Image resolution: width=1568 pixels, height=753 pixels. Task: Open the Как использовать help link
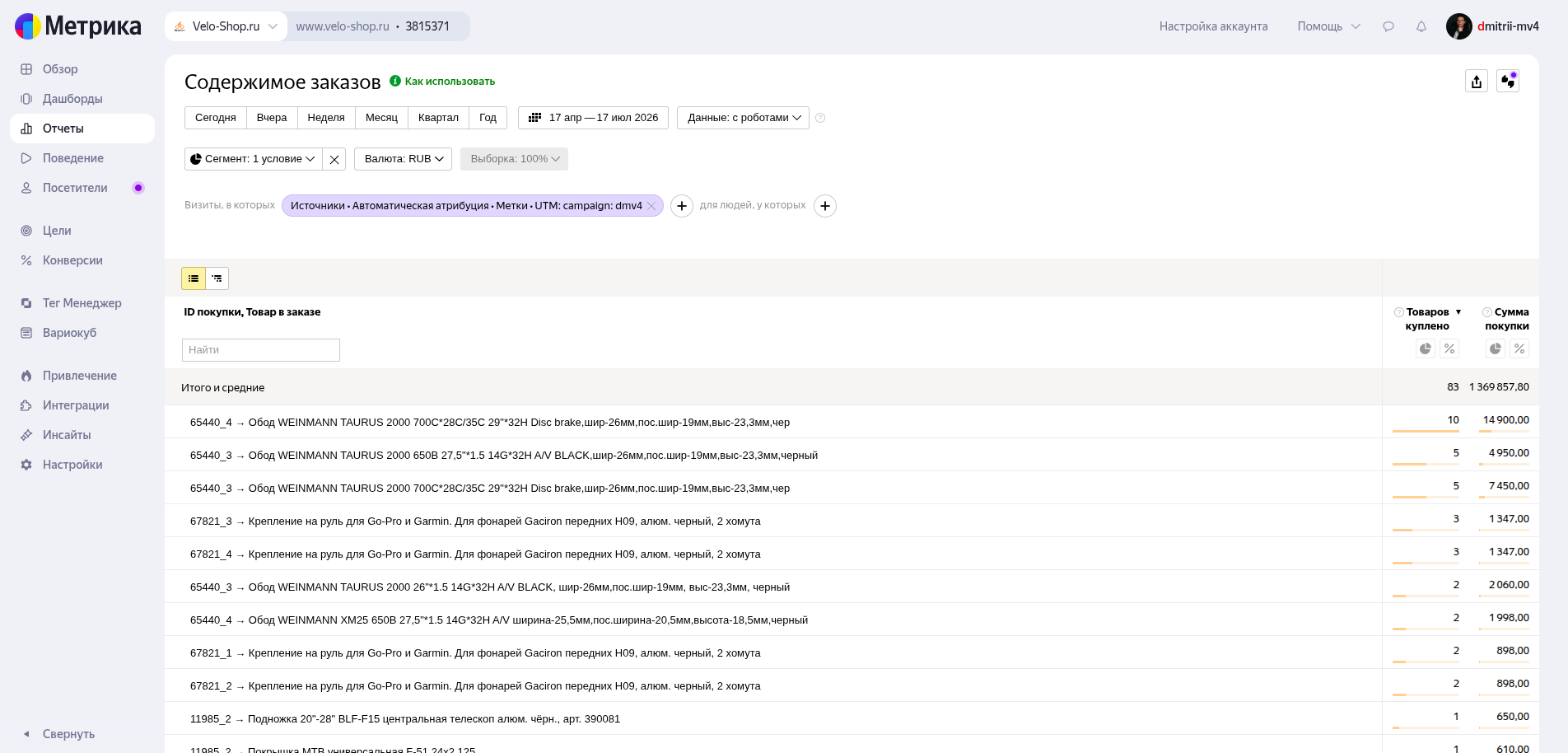coord(450,81)
